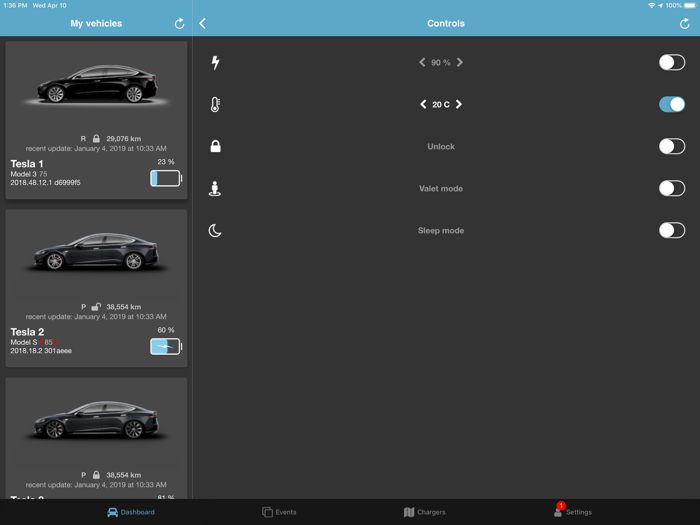Image resolution: width=700 pixels, height=525 pixels.
Task: Tap Tesla 2 unlocked padlock icon
Action: [x=96, y=307]
